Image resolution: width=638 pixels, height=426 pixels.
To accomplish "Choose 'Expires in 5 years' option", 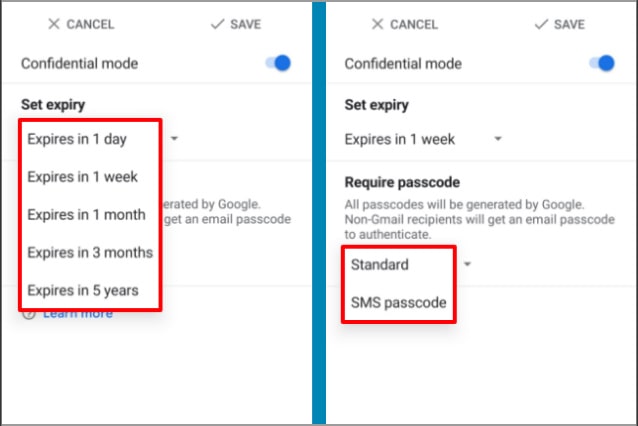I will tap(83, 291).
